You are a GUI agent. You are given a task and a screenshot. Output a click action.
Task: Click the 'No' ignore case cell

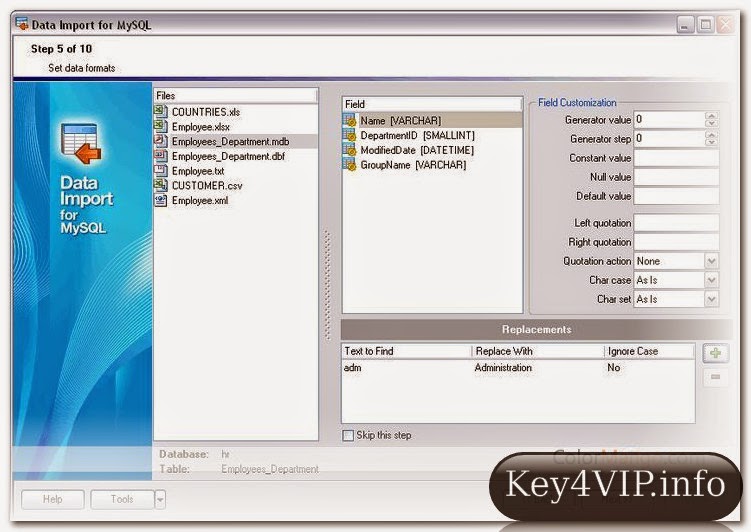pos(614,368)
